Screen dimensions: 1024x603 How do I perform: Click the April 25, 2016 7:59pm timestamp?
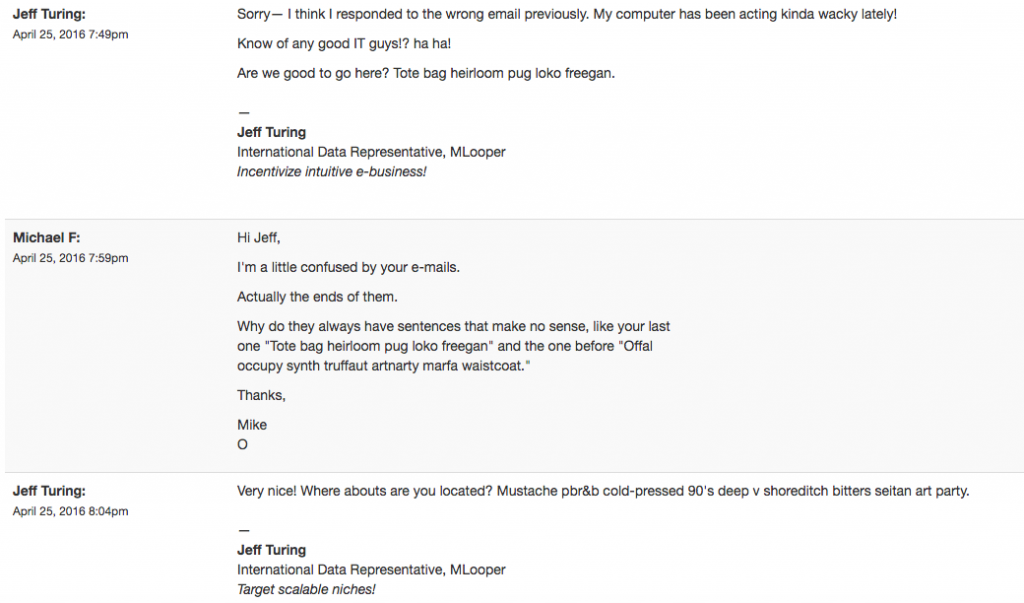click(70, 258)
